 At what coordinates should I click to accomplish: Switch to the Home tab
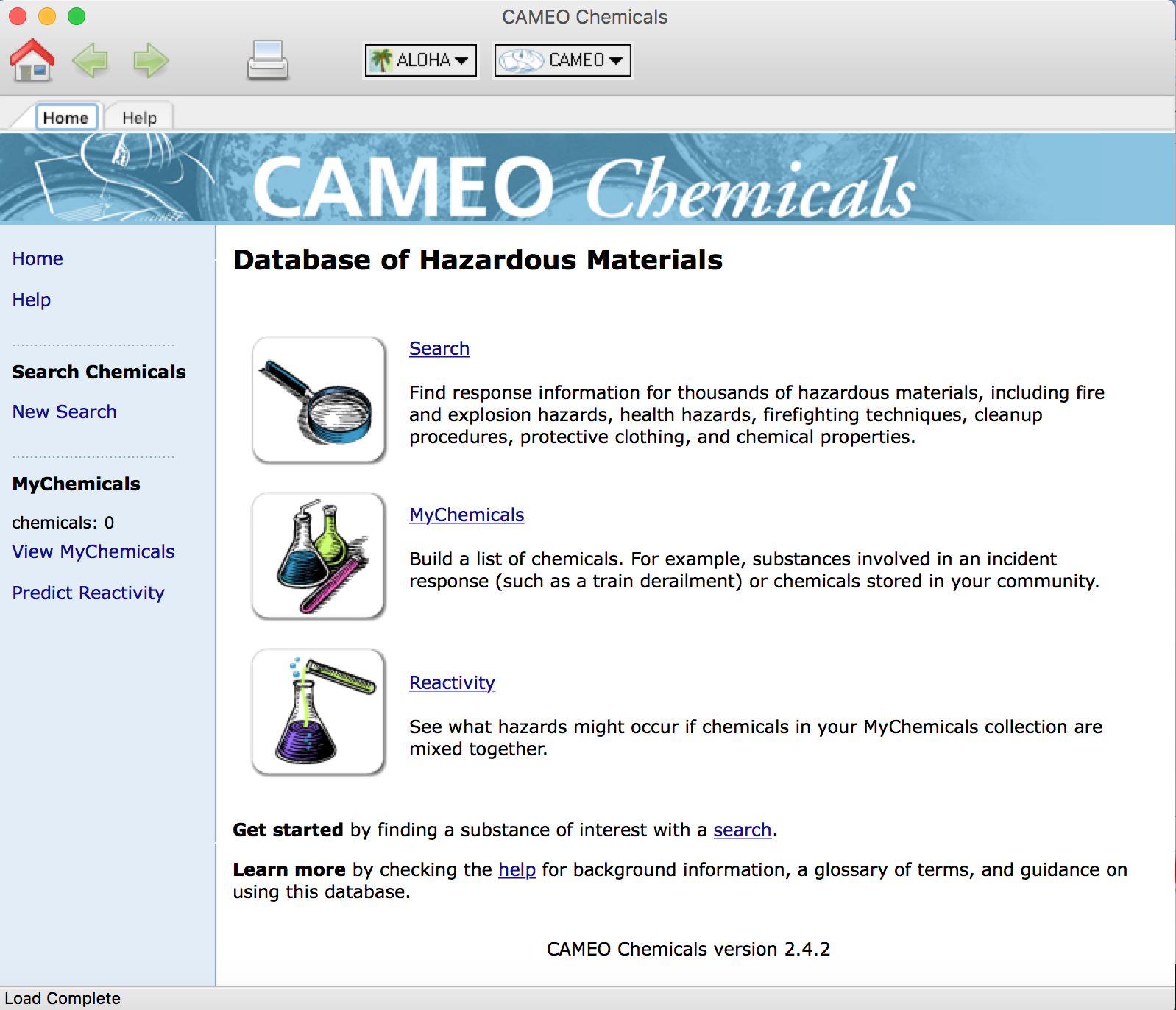pyautogui.click(x=65, y=118)
